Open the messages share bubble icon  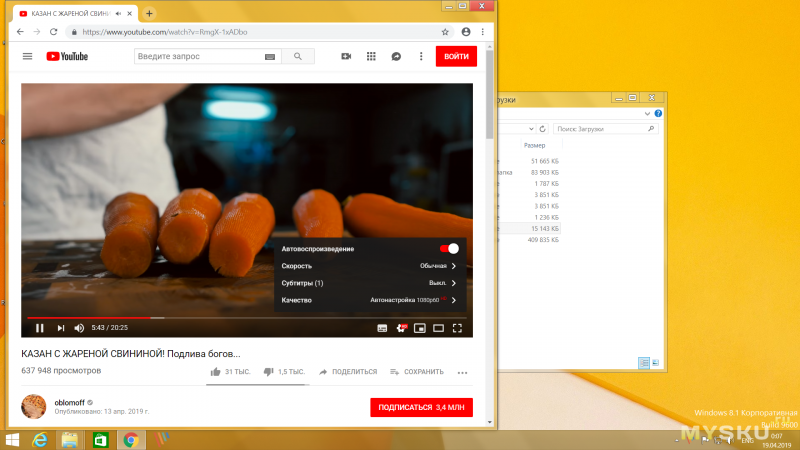[x=396, y=56]
